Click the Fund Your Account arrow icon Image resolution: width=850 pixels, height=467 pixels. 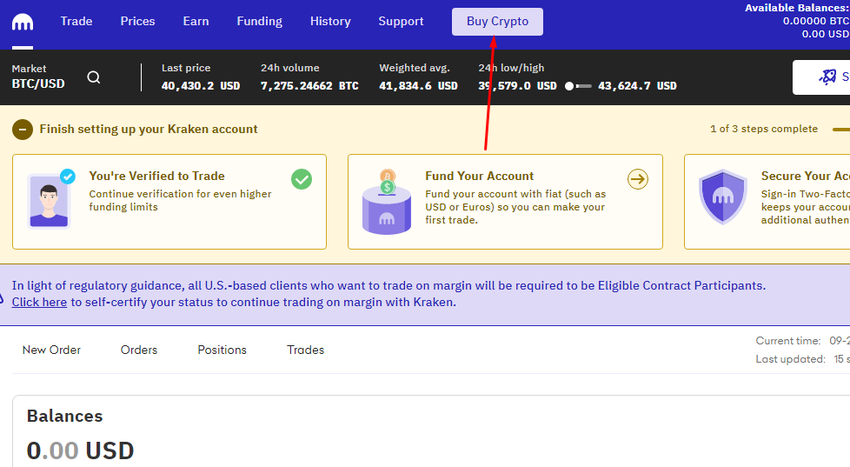[638, 179]
